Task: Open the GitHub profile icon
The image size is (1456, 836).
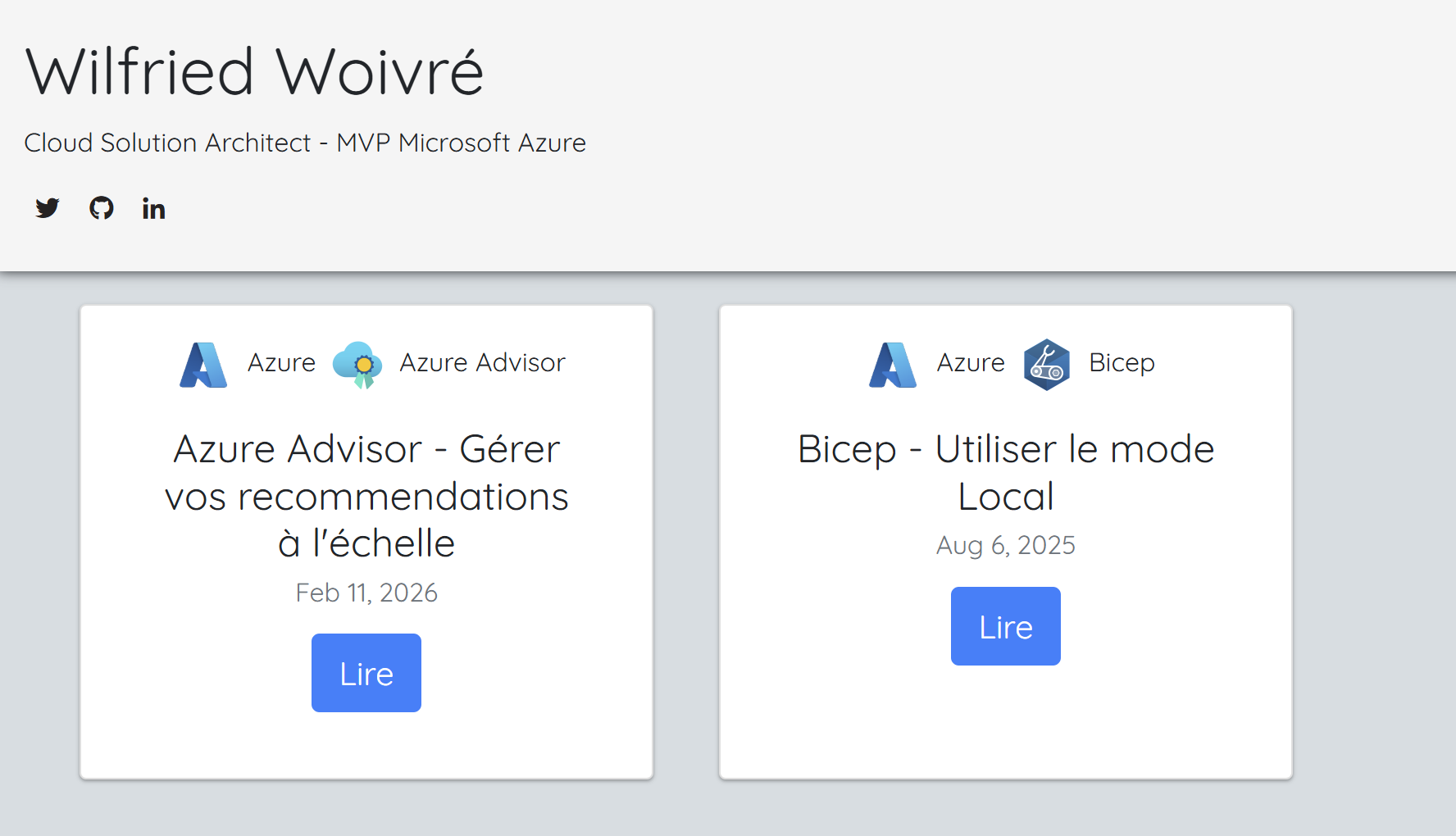Action: tap(102, 208)
